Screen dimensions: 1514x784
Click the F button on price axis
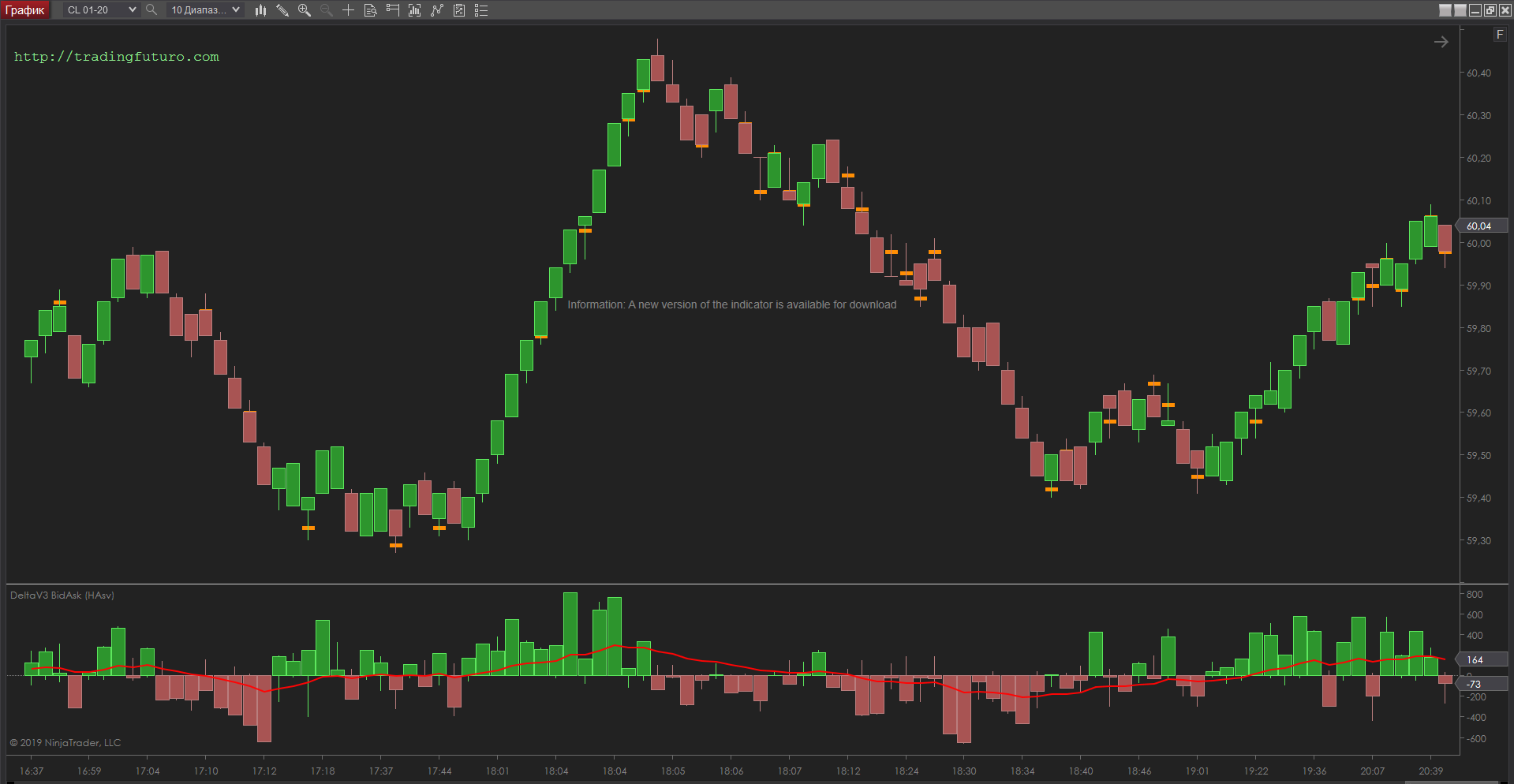pyautogui.click(x=1500, y=35)
